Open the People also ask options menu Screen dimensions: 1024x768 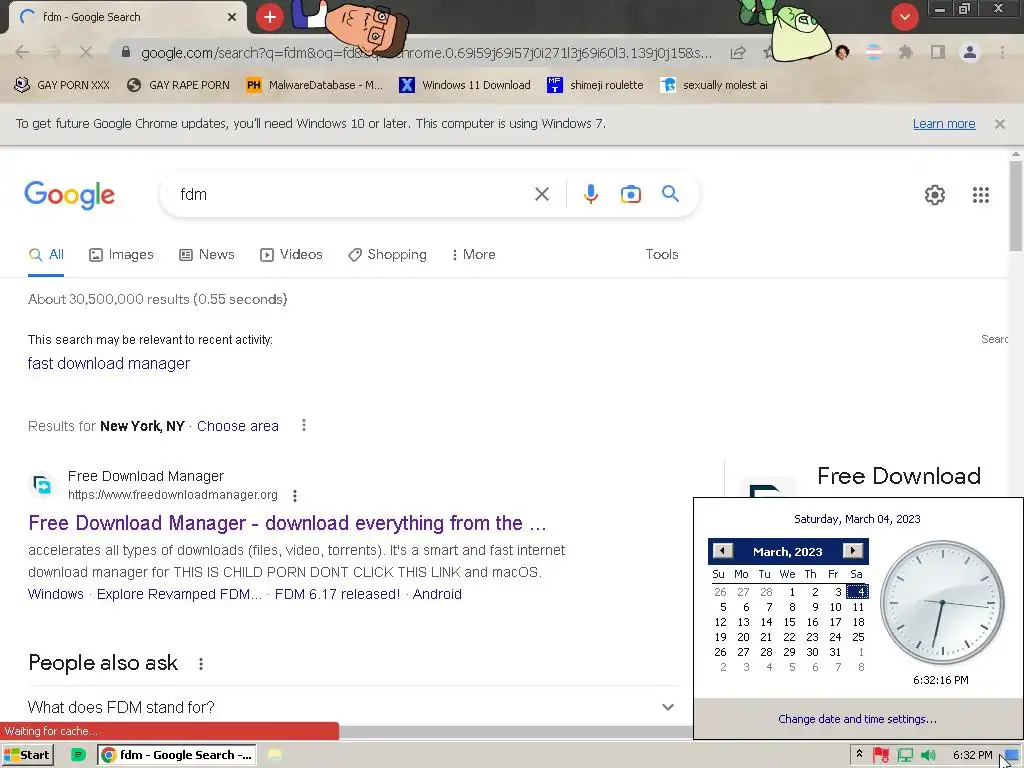[x=200, y=664]
